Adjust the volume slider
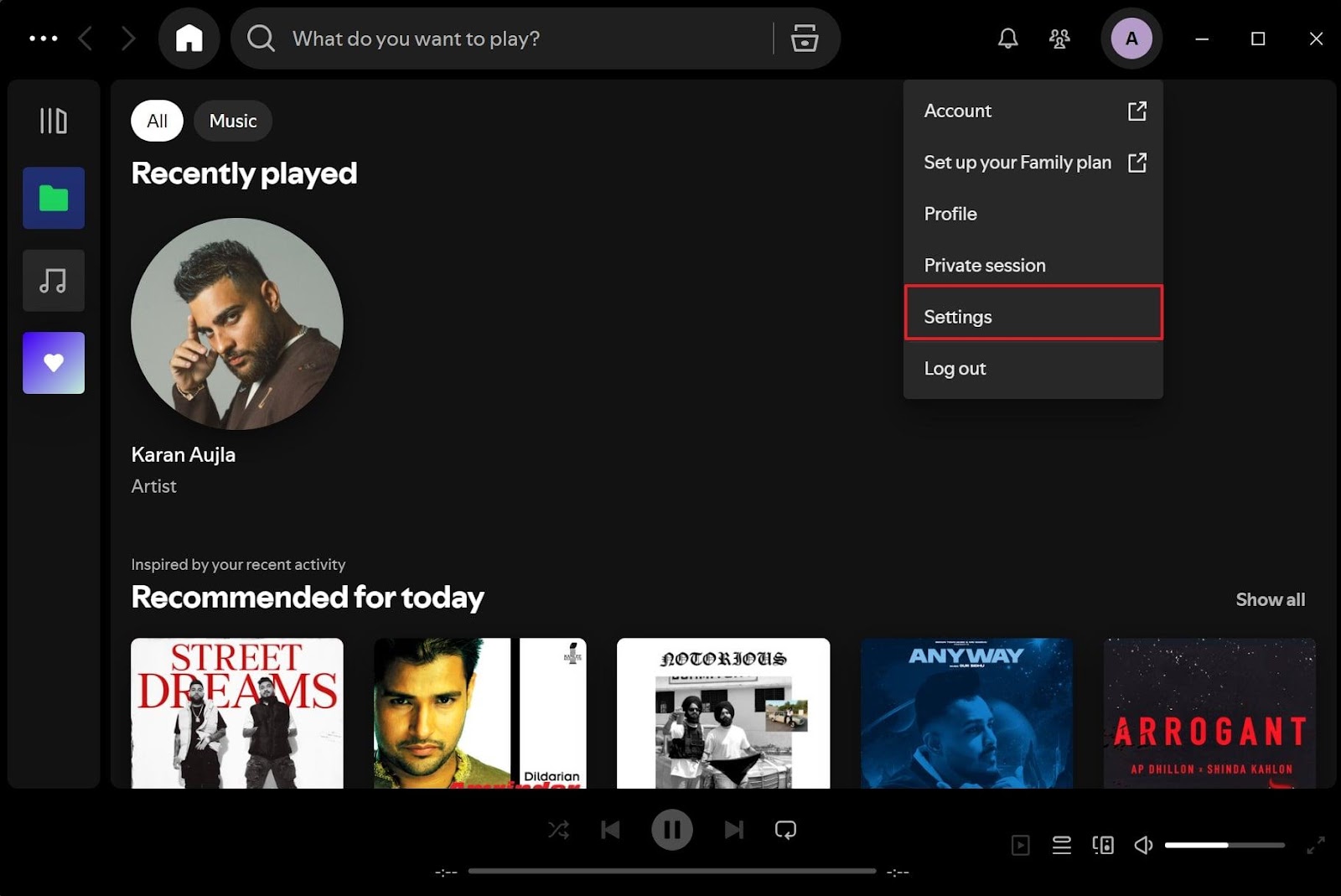This screenshot has width=1341, height=896. coord(1225,845)
